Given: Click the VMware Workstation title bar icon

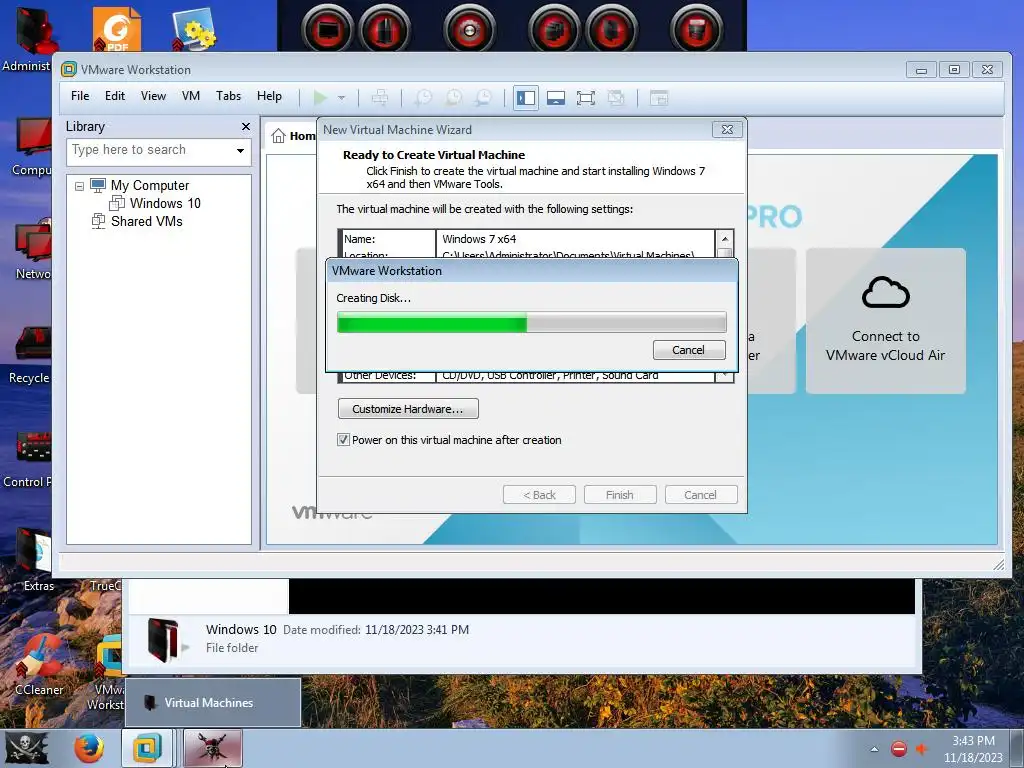Looking at the screenshot, I should (x=69, y=69).
